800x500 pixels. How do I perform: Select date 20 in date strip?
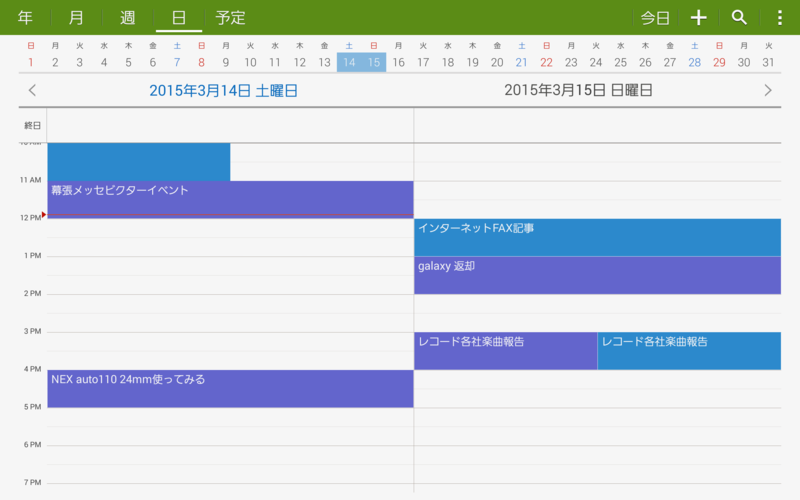[x=497, y=62]
